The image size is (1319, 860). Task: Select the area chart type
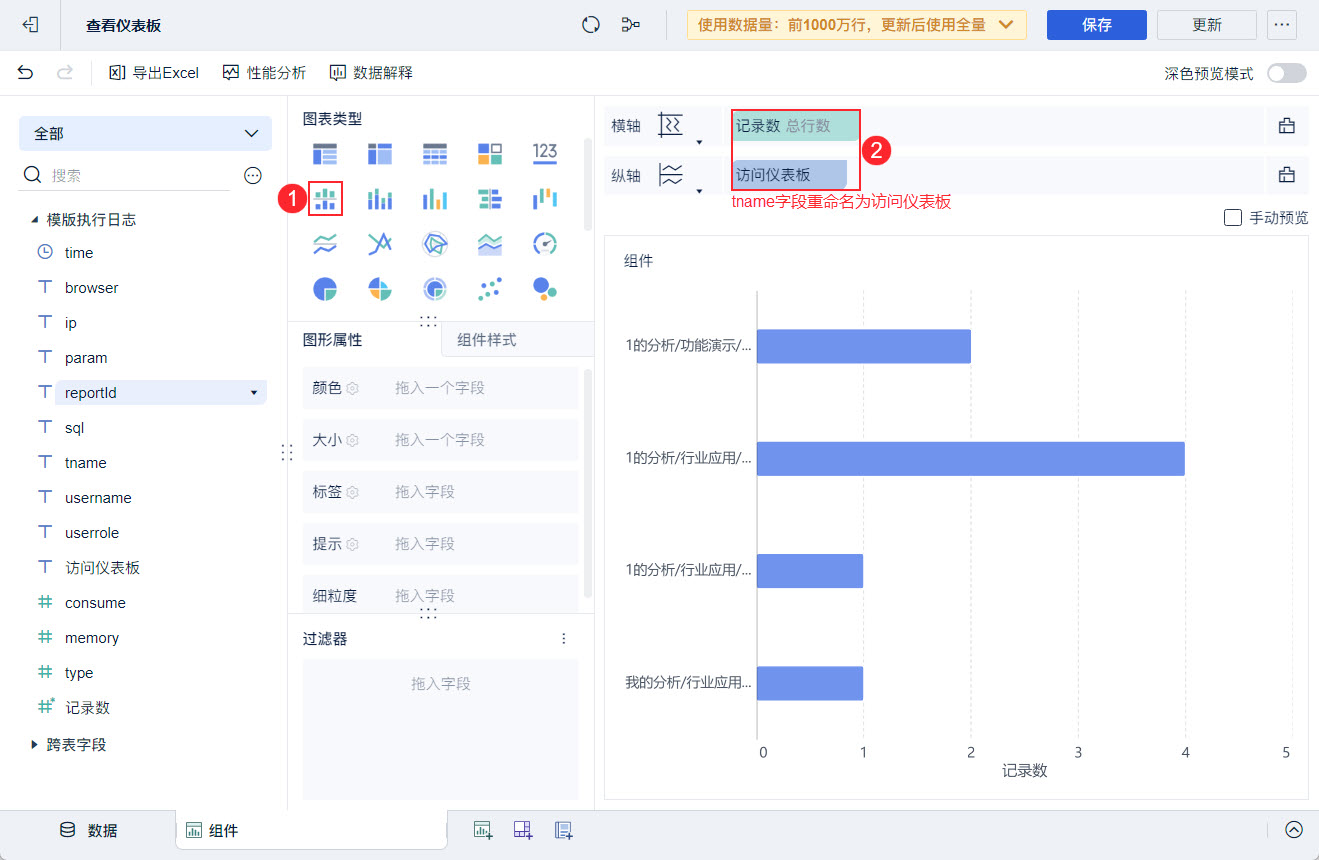(490, 243)
